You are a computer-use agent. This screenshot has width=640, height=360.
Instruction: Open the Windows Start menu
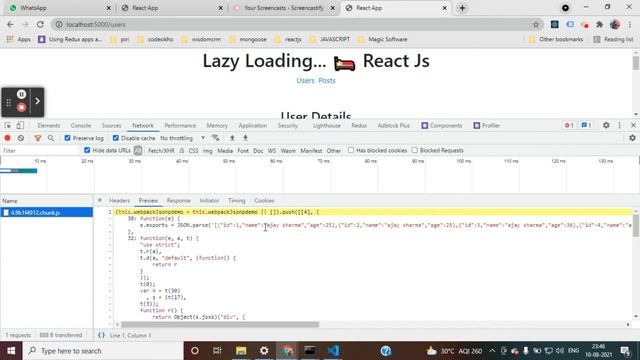(11, 351)
